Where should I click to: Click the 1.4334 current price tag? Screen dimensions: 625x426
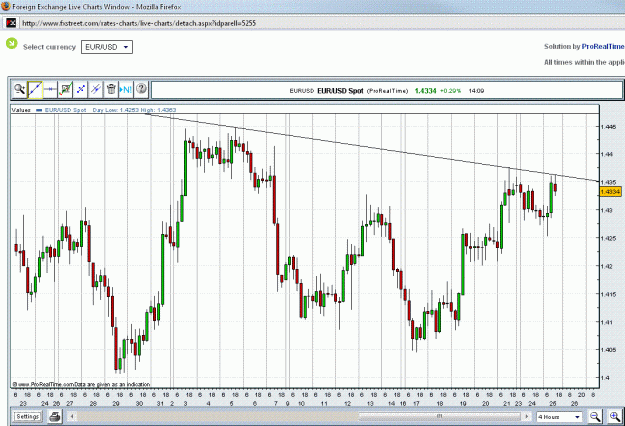coord(610,192)
